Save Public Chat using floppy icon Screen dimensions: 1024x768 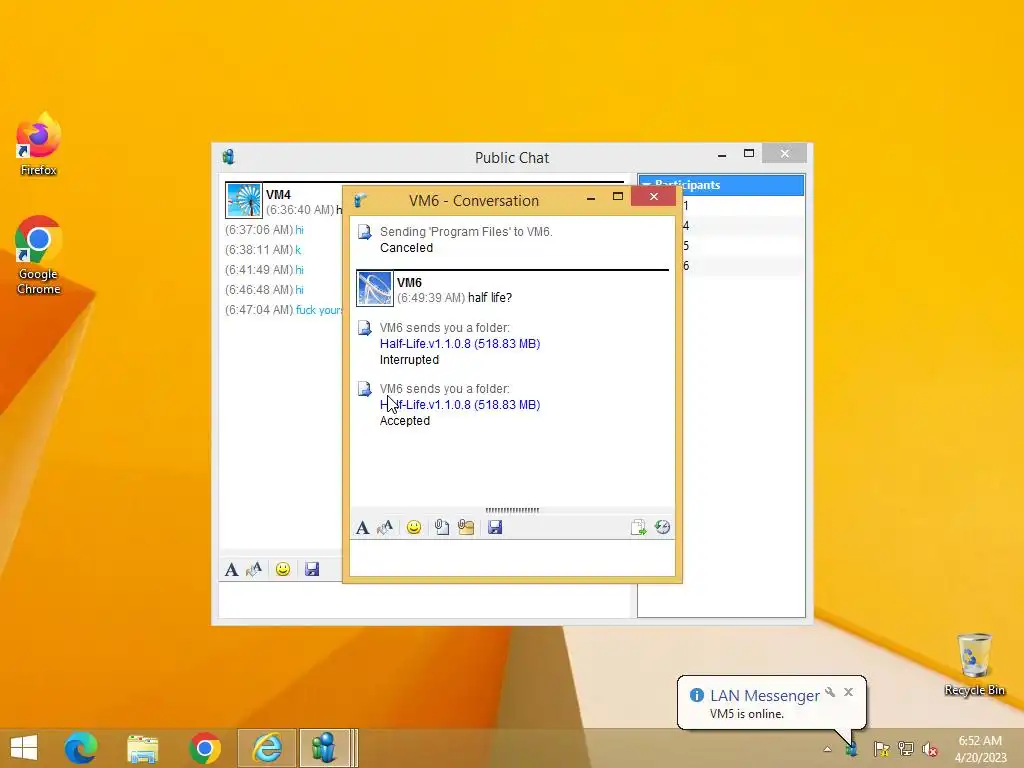point(312,569)
